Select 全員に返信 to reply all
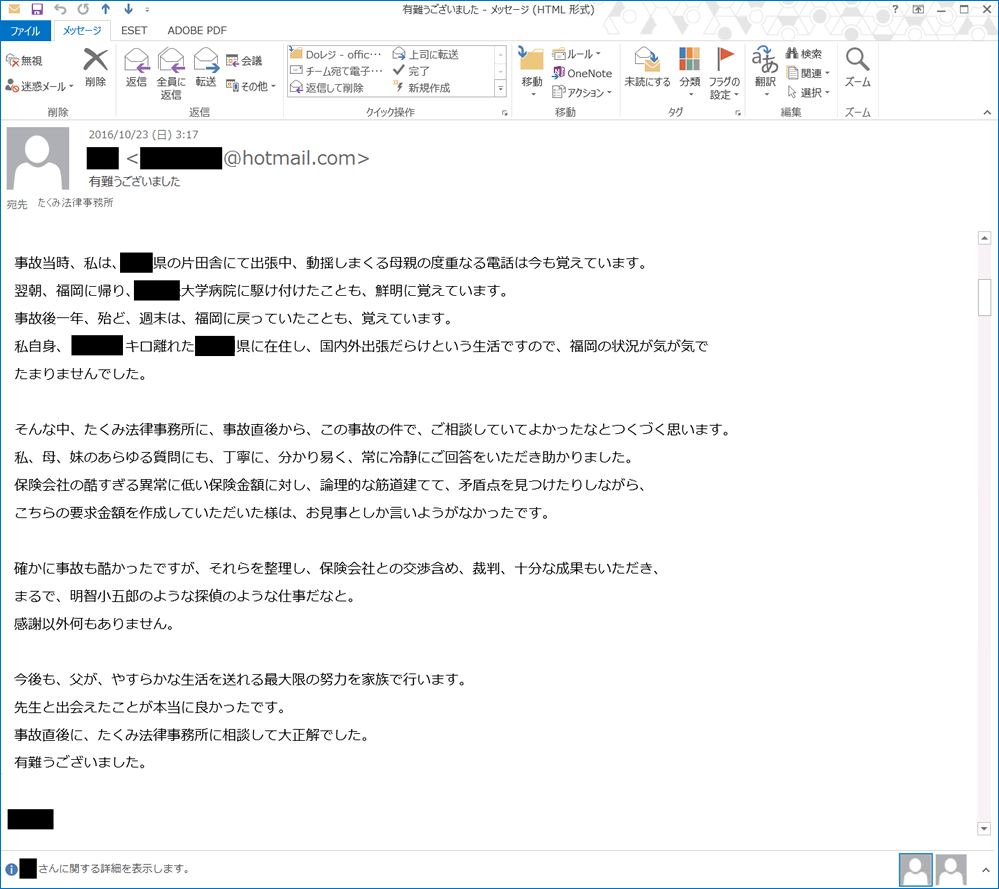 click(170, 70)
